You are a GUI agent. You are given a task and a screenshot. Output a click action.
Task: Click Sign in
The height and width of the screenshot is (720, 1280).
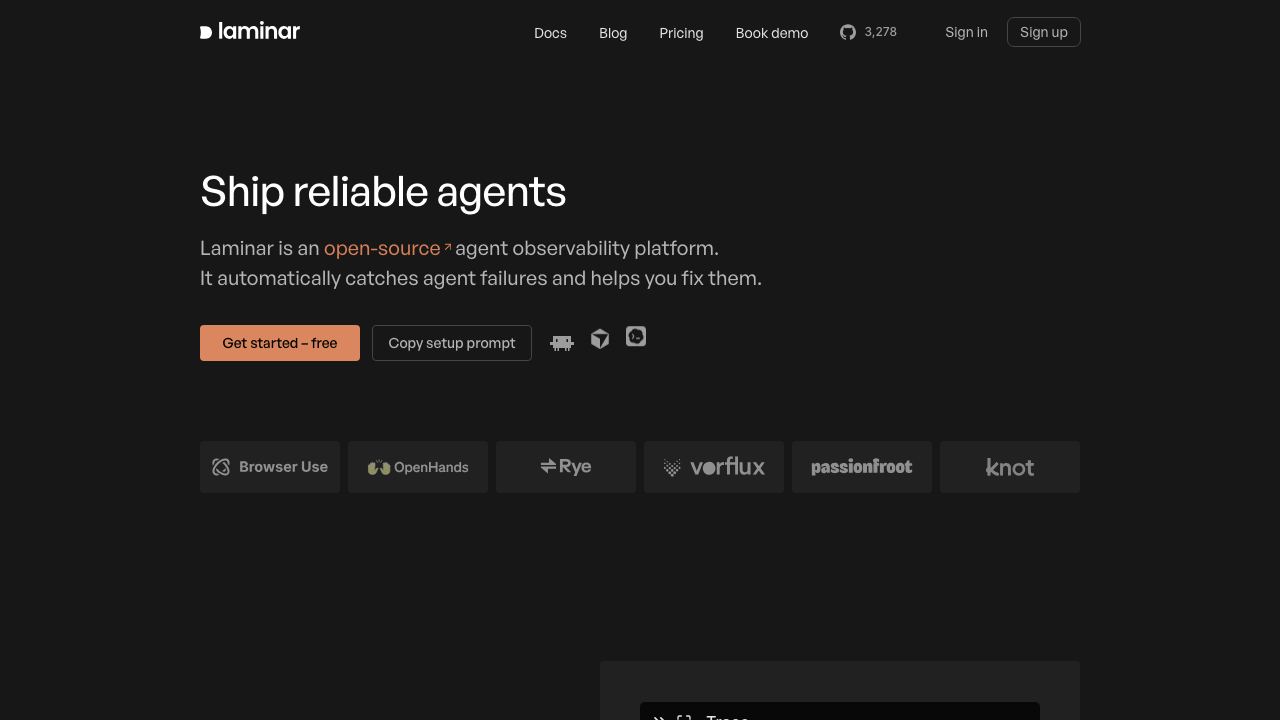pyautogui.click(x=966, y=32)
